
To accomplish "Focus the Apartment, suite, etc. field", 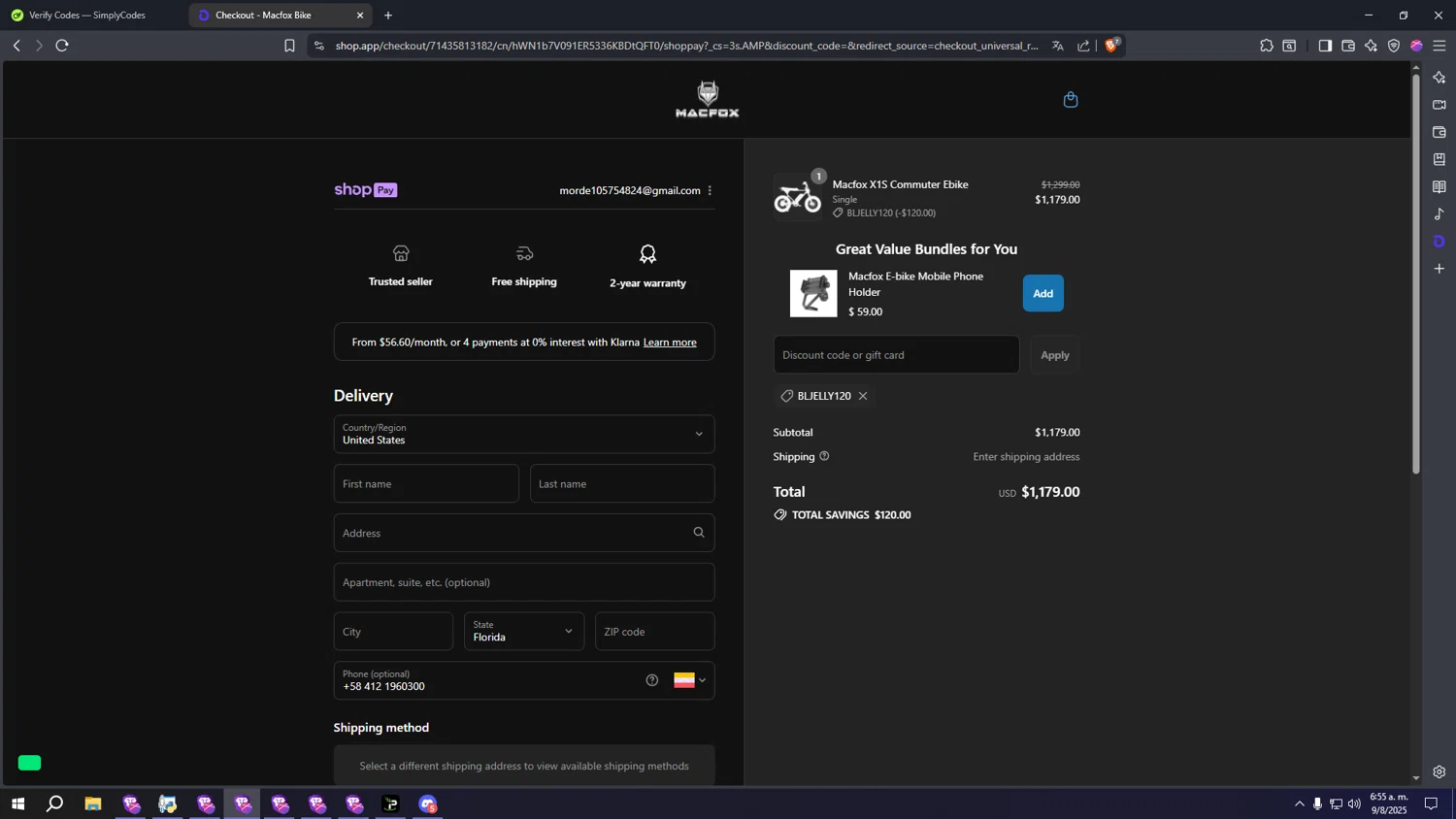I will click(524, 582).
